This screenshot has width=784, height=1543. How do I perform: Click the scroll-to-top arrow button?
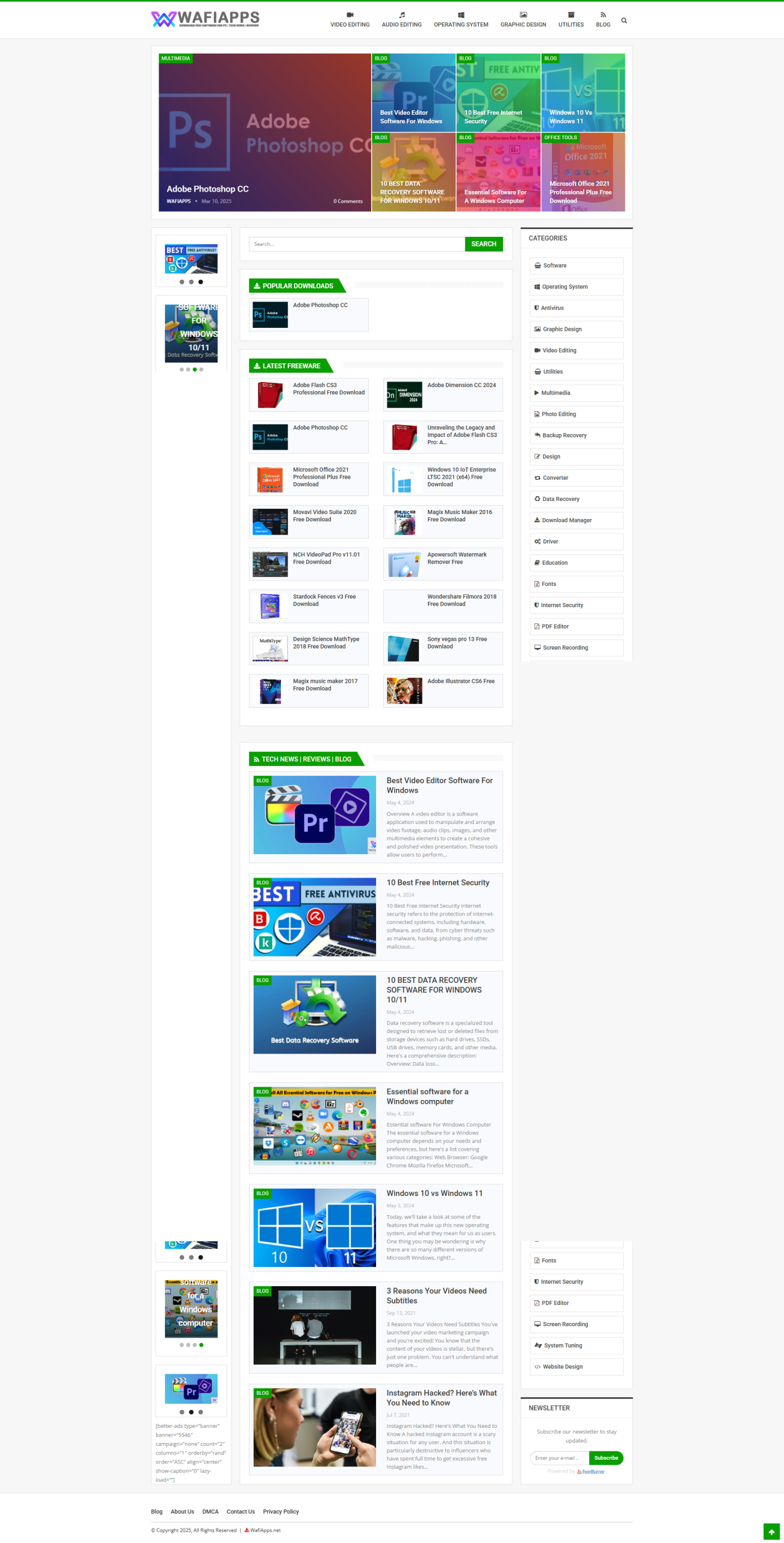[x=771, y=1532]
